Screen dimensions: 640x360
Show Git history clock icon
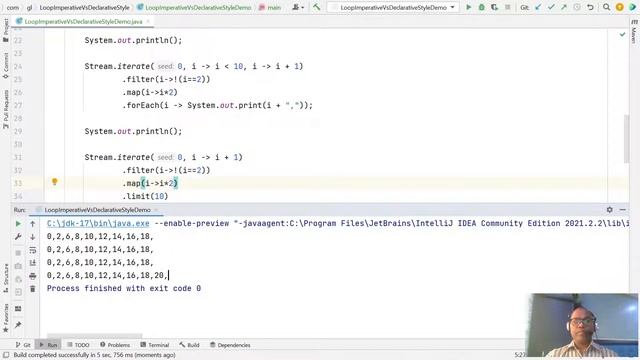(x=577, y=7)
